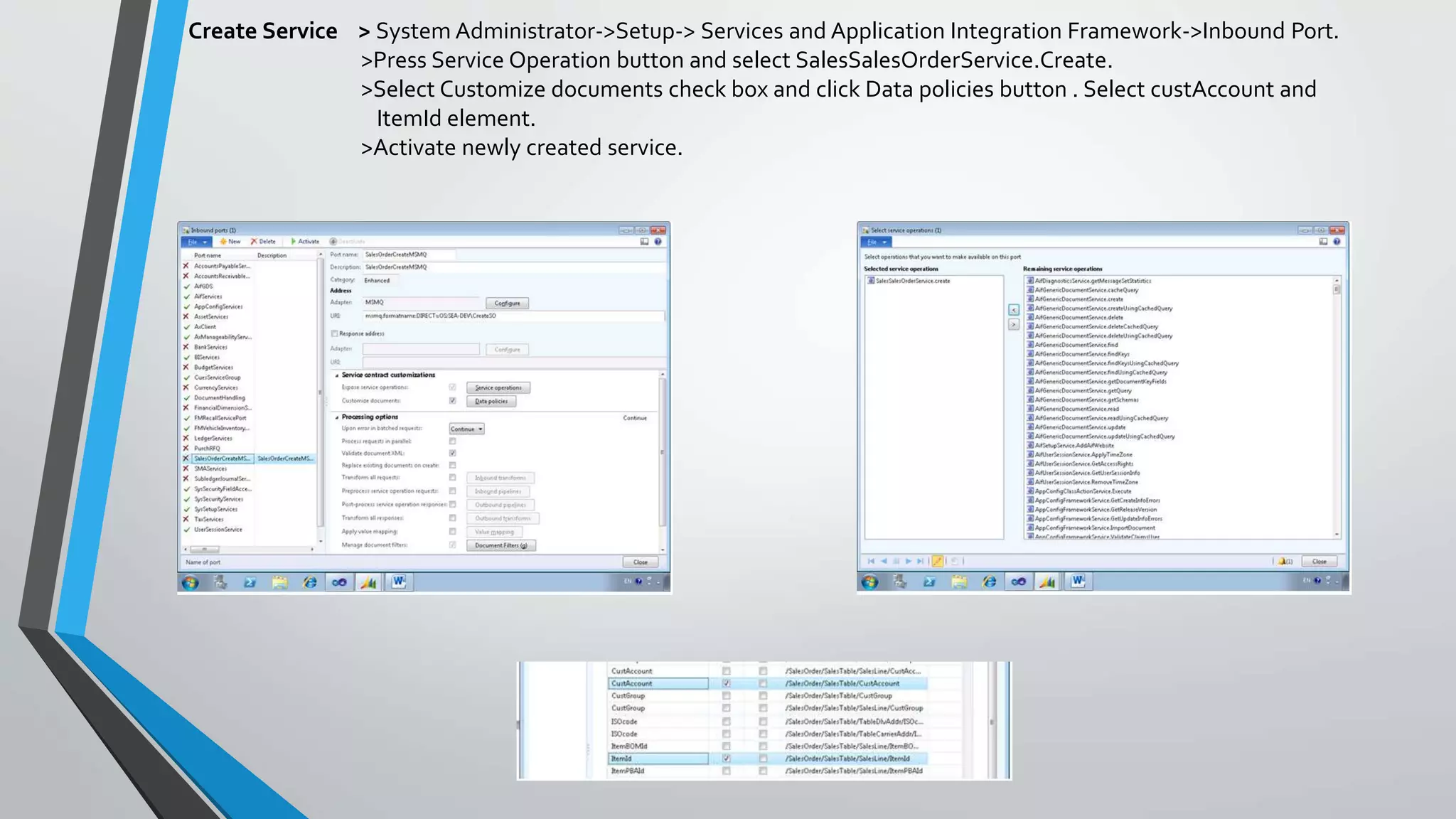Viewport: 1456px width, 819px height.
Task: Collapse the Service contract customizations section
Action: [x=337, y=375]
